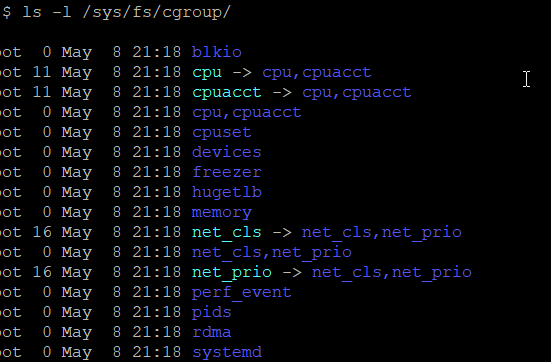Screen dimensions: 551x362
Task: Click the hugetlb directory name
Action: (227, 192)
